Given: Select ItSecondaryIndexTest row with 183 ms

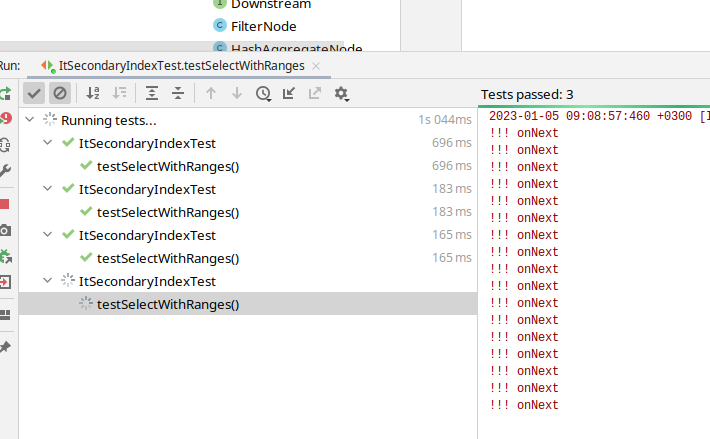Looking at the screenshot, I should pyautogui.click(x=248, y=189).
